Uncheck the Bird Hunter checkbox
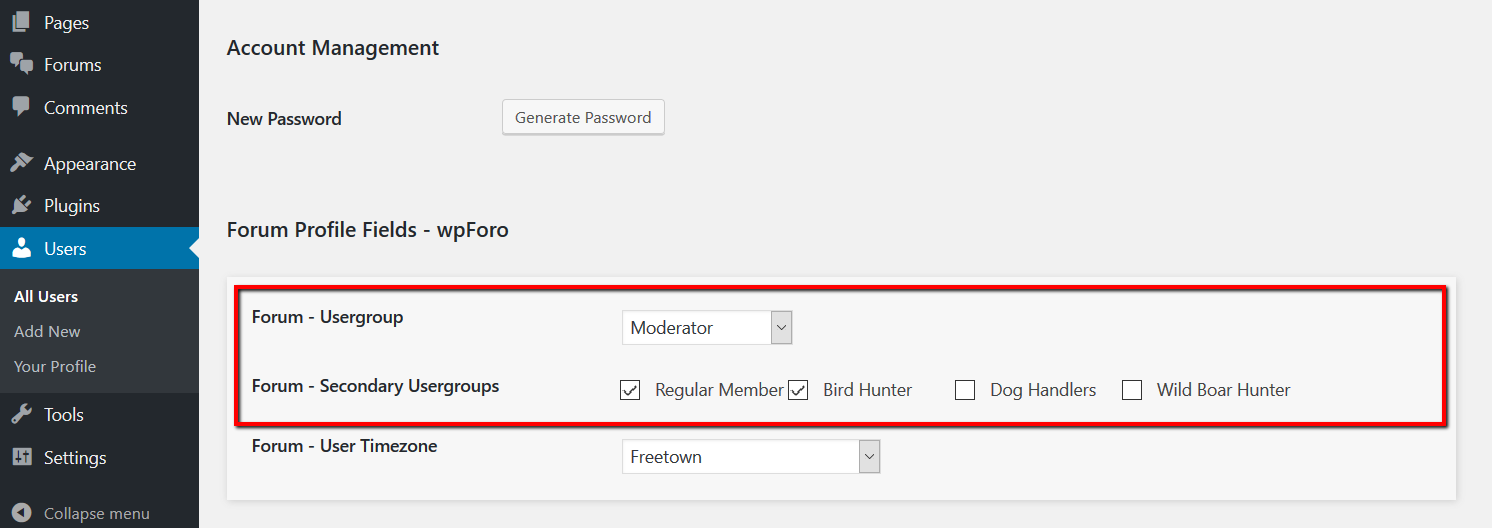Image resolution: width=1492 pixels, height=528 pixels. click(x=798, y=390)
